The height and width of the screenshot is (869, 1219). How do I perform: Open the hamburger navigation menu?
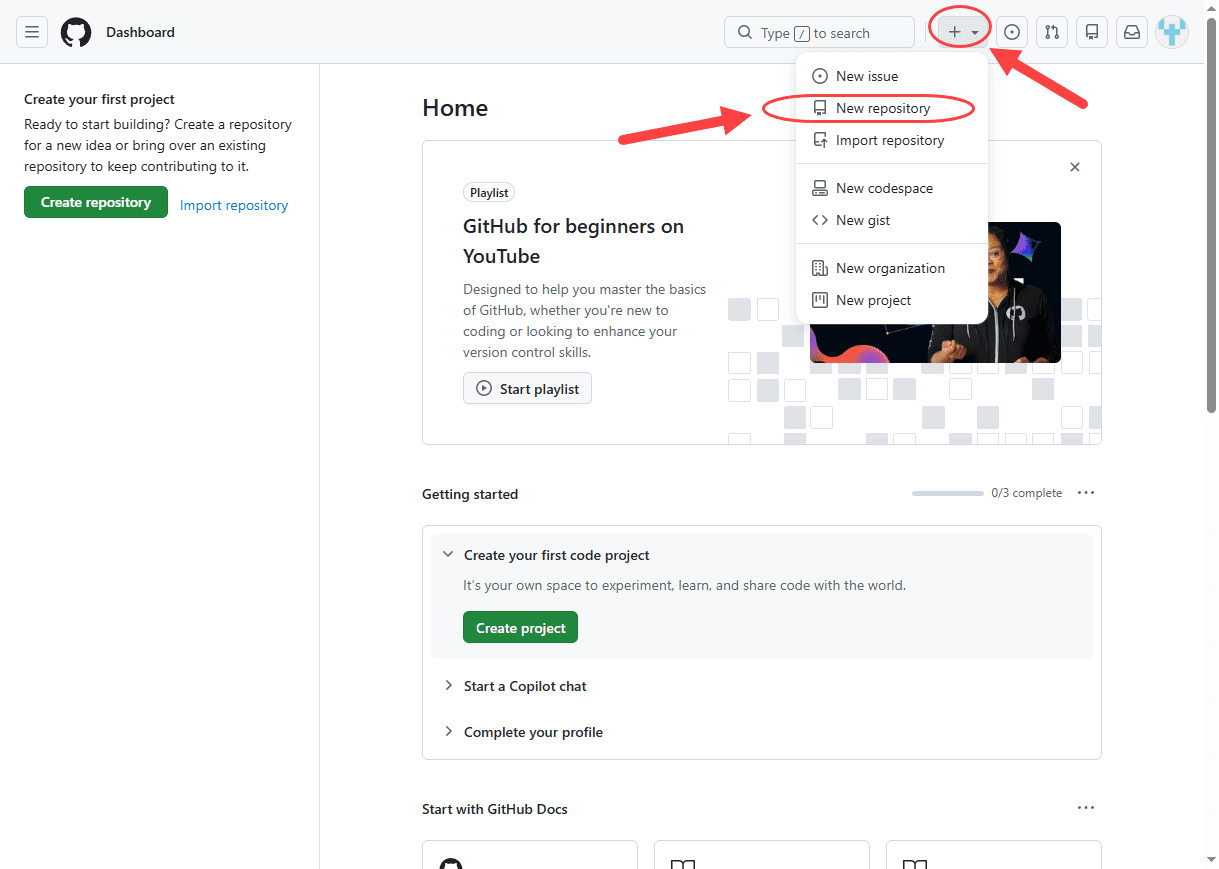tap(32, 32)
